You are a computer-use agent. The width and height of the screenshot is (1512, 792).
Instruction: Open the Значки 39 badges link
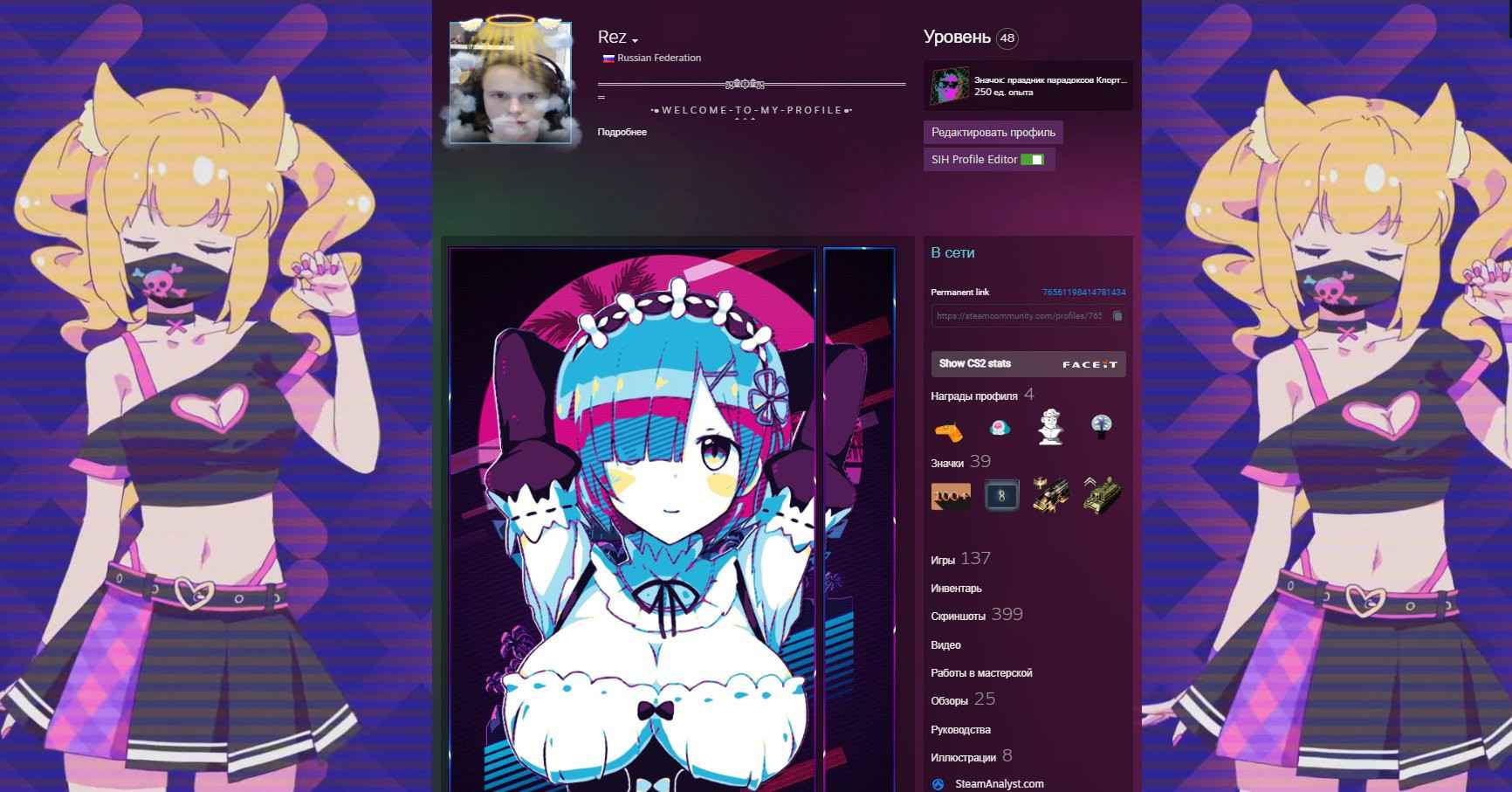tap(960, 462)
